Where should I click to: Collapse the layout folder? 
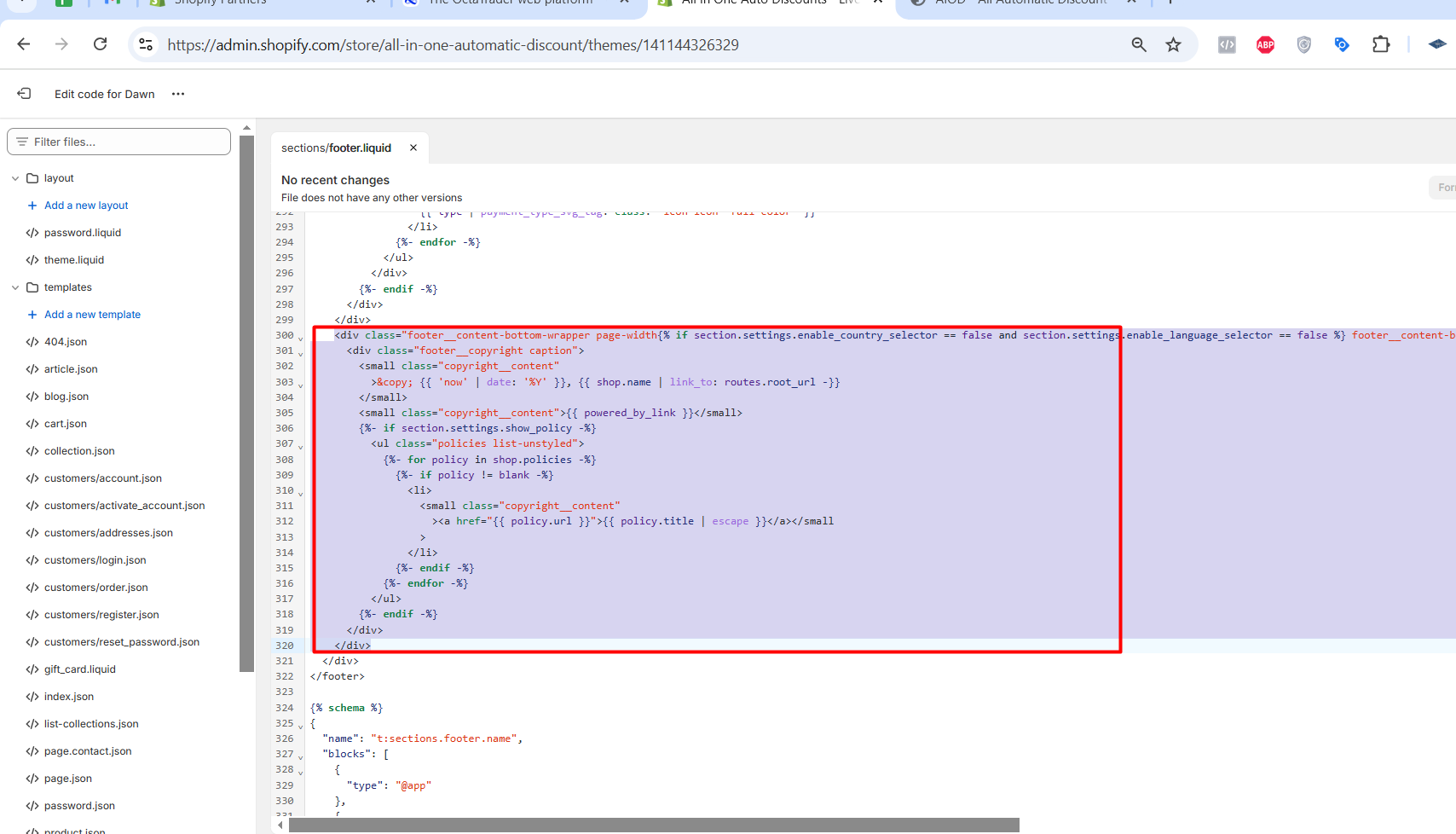15,178
